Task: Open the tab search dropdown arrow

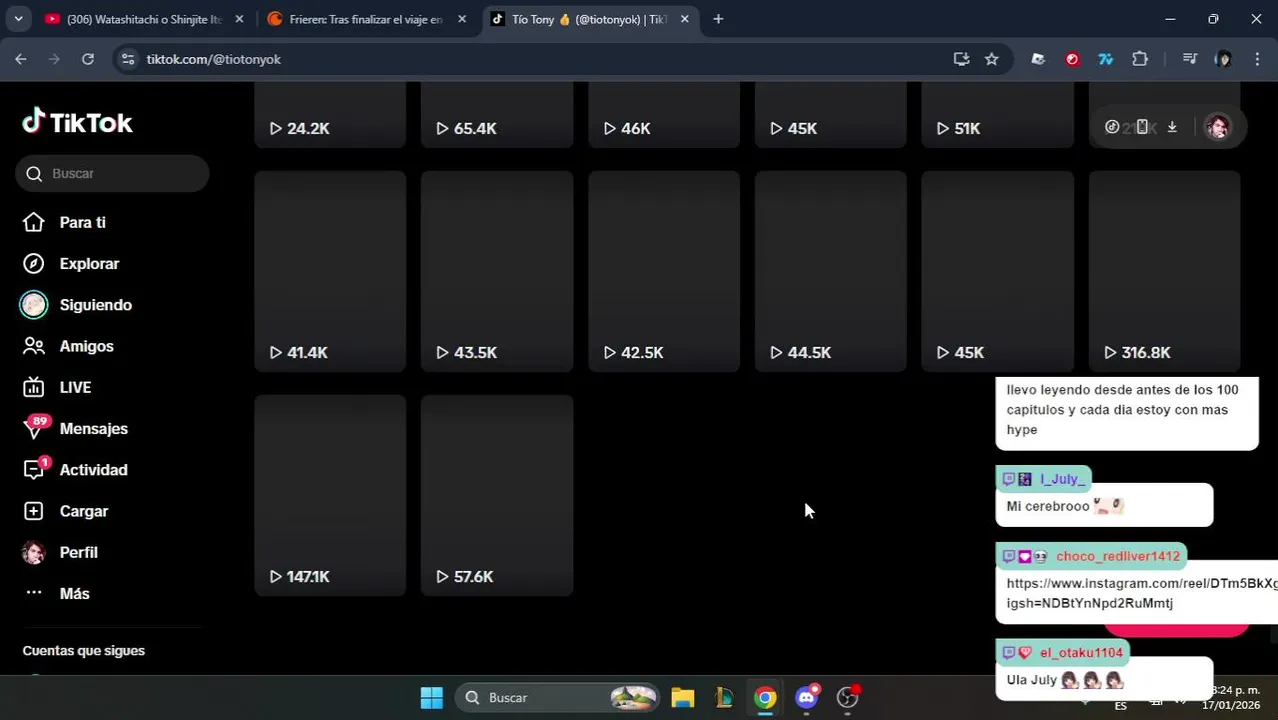Action: 18,19
